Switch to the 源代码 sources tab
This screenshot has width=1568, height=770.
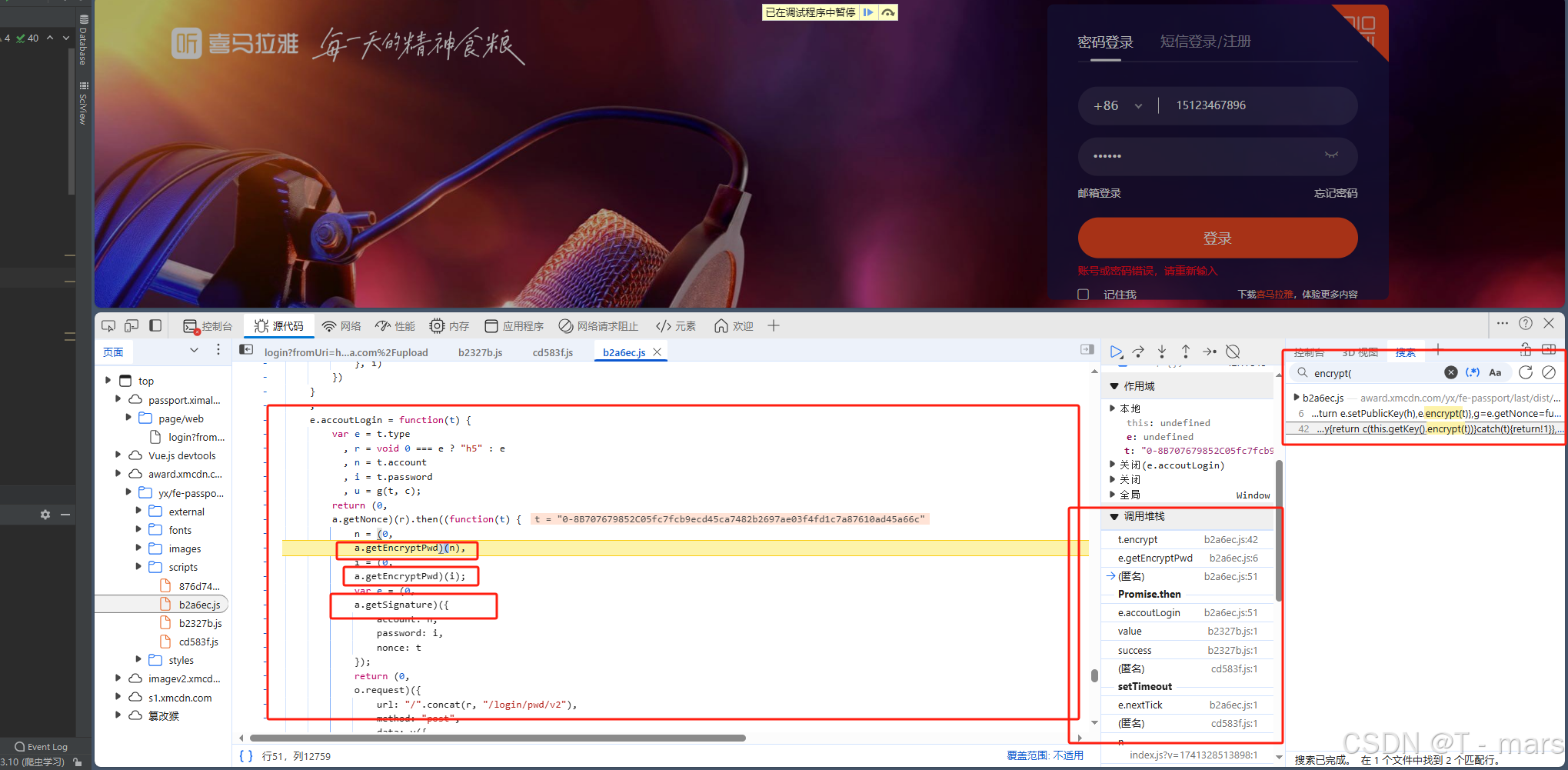(x=279, y=326)
